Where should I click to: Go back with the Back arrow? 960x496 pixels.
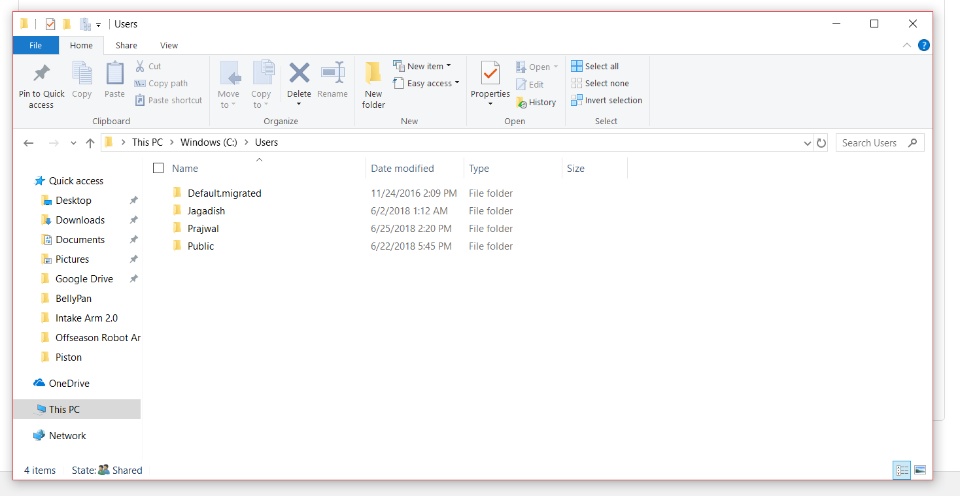(28, 143)
